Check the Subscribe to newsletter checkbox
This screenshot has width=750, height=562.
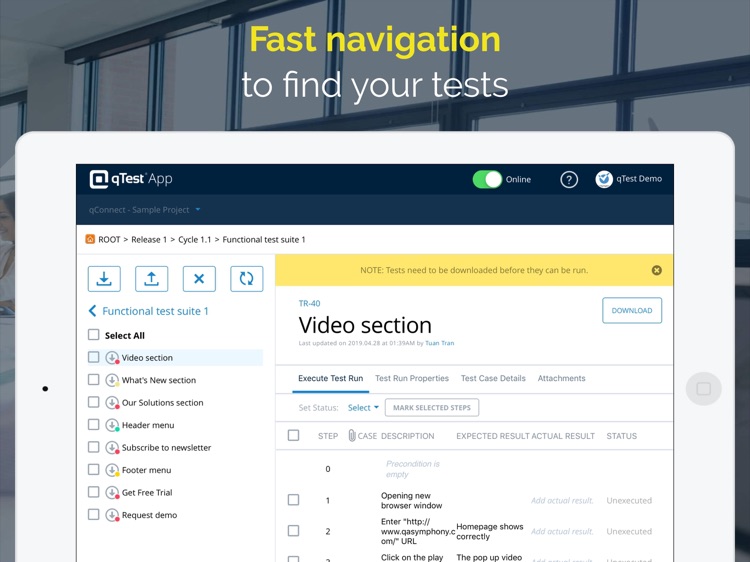coord(94,447)
